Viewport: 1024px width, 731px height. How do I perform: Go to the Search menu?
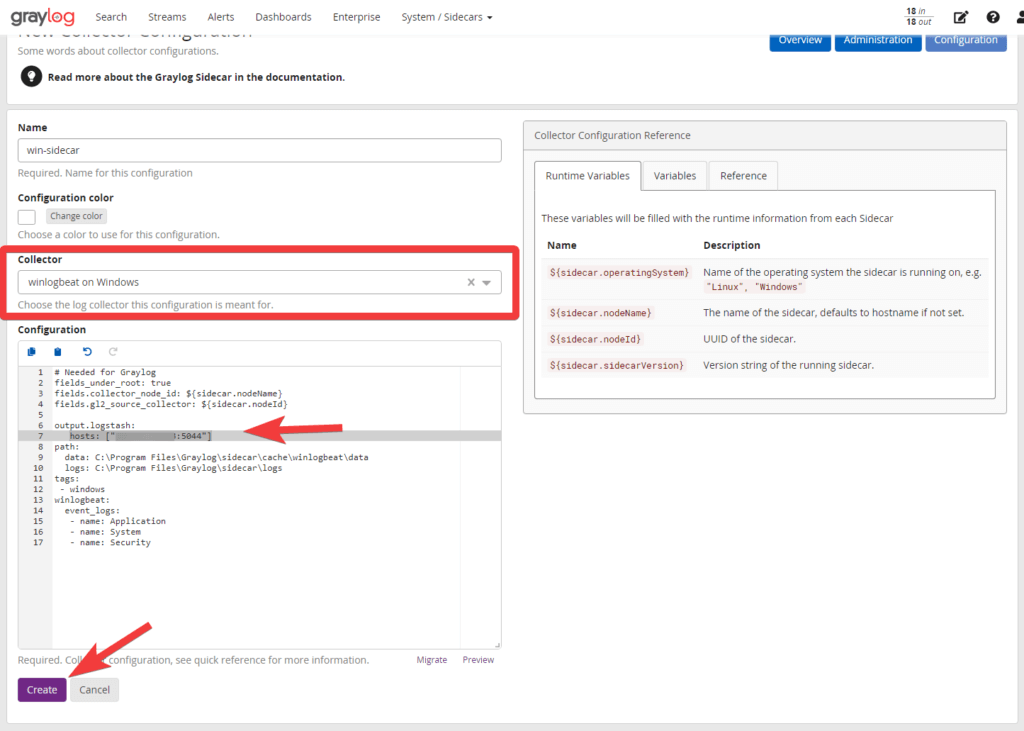(111, 17)
